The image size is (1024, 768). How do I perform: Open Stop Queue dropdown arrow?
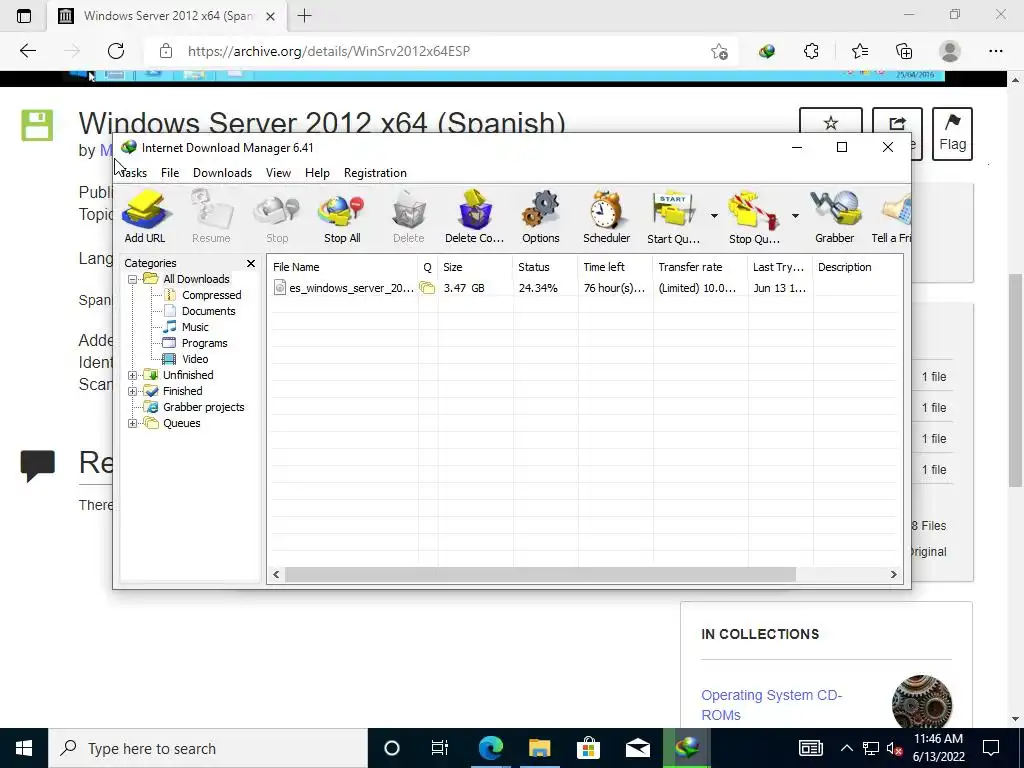point(795,216)
